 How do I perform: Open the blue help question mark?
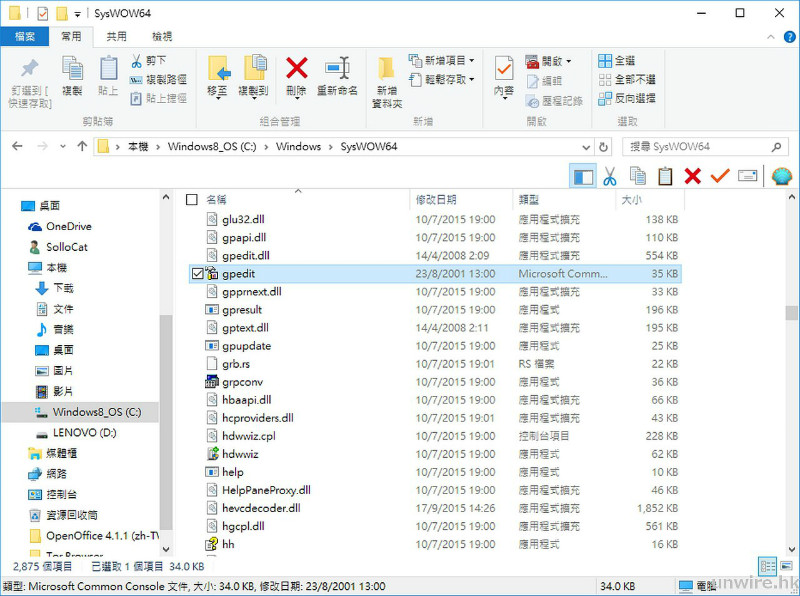(x=789, y=37)
